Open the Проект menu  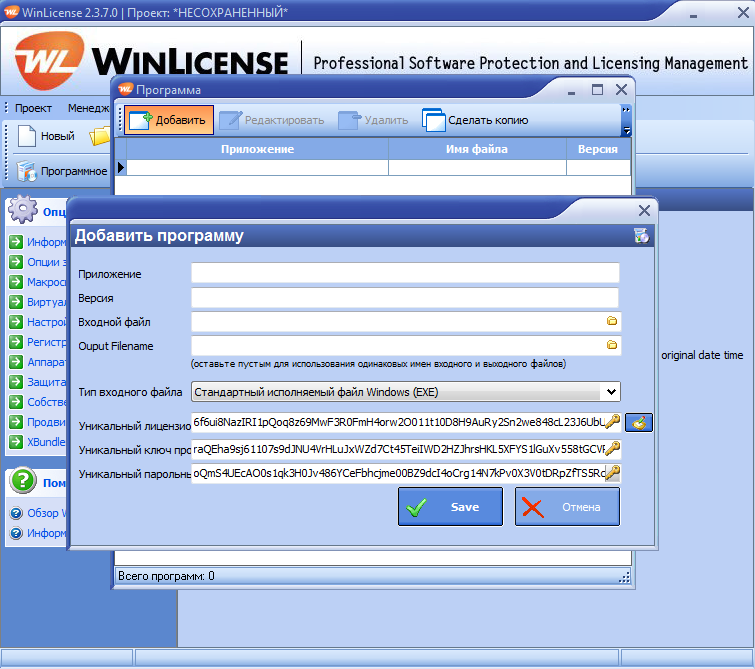[33, 108]
